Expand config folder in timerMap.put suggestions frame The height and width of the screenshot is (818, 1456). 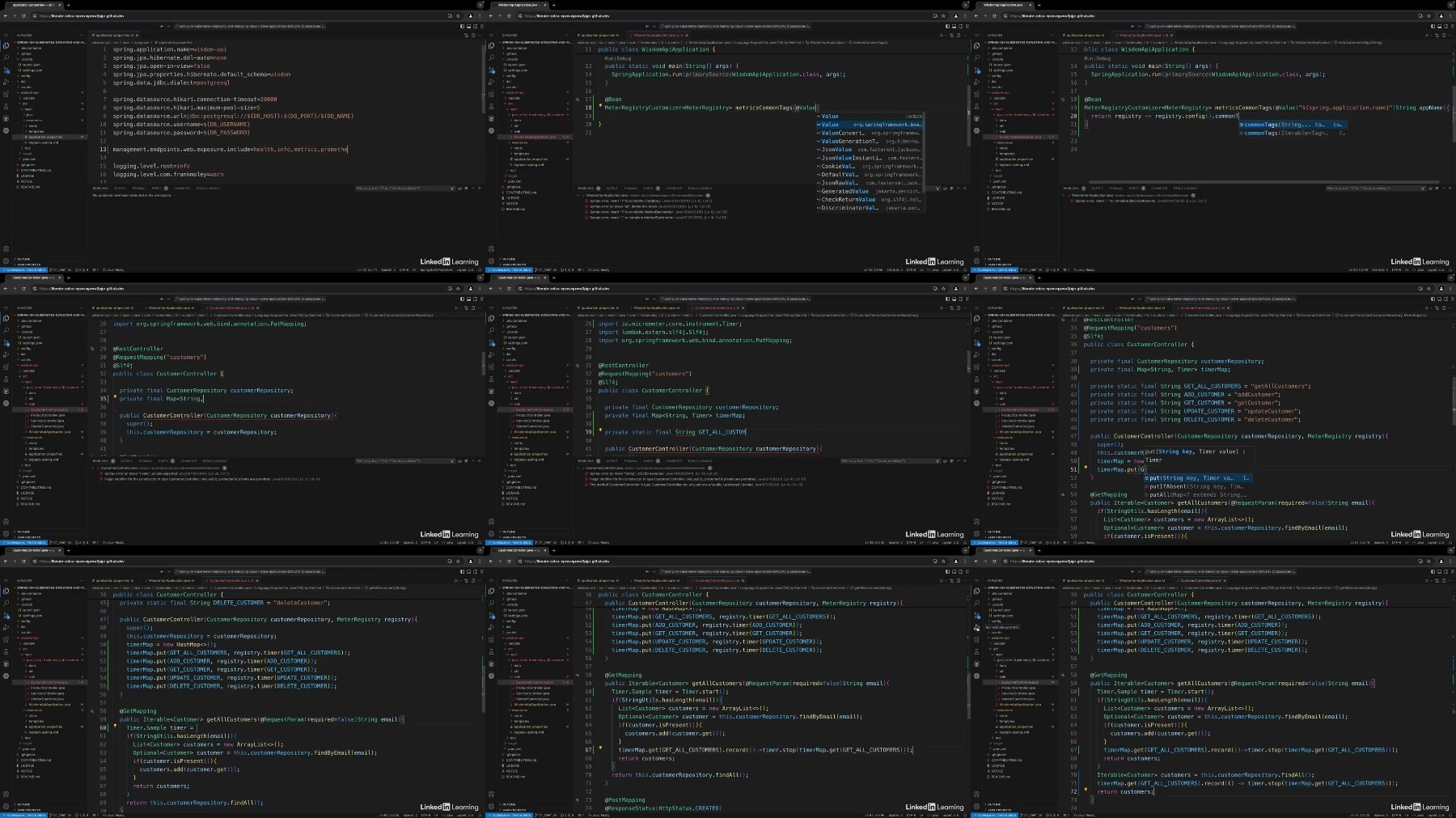click(995, 349)
